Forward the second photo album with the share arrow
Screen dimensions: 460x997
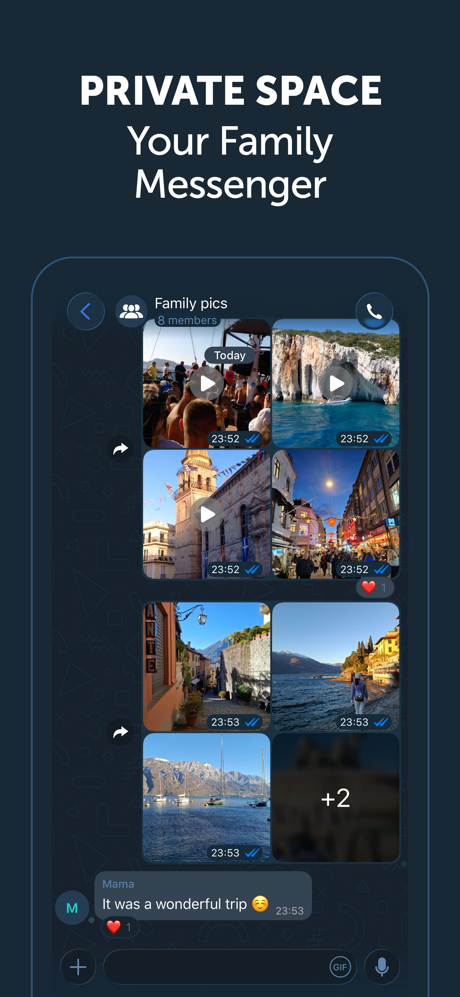[x=120, y=732]
